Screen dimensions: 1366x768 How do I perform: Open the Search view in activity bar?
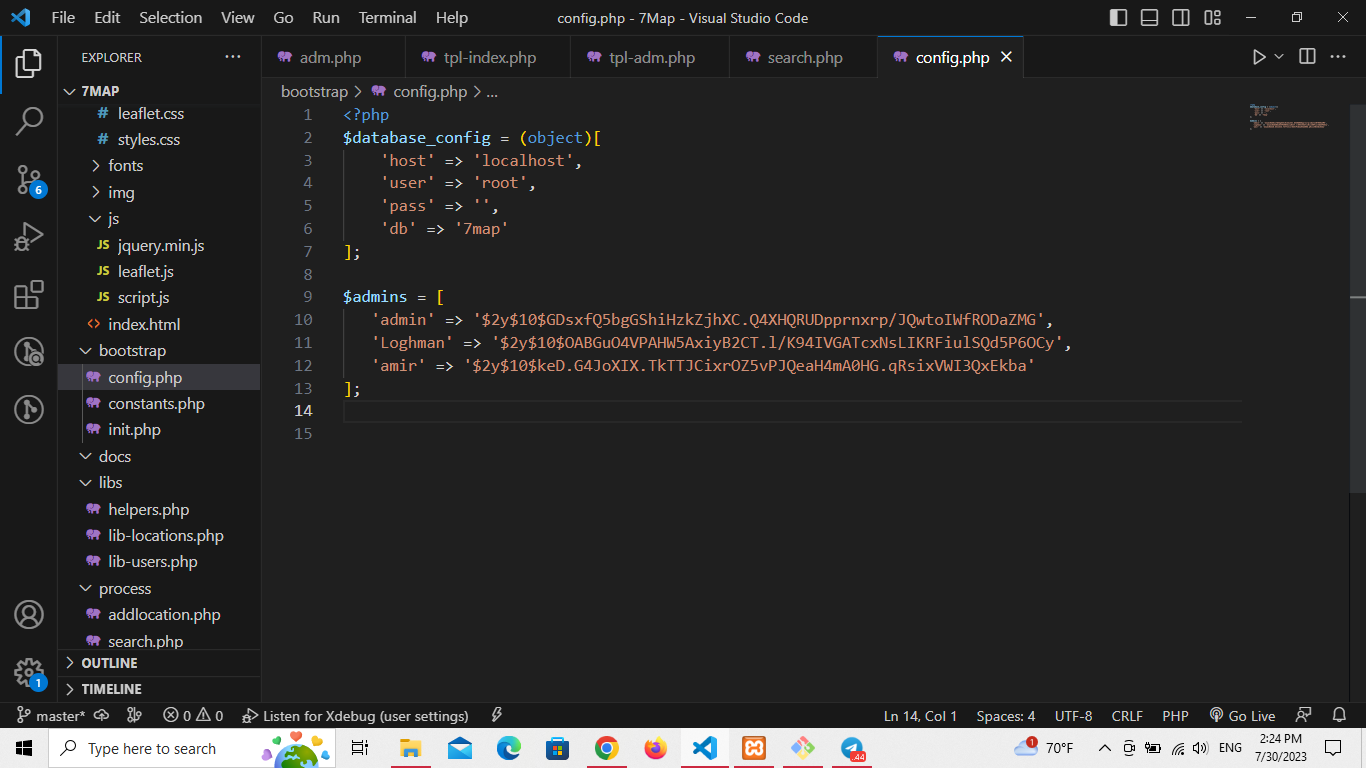[x=29, y=121]
